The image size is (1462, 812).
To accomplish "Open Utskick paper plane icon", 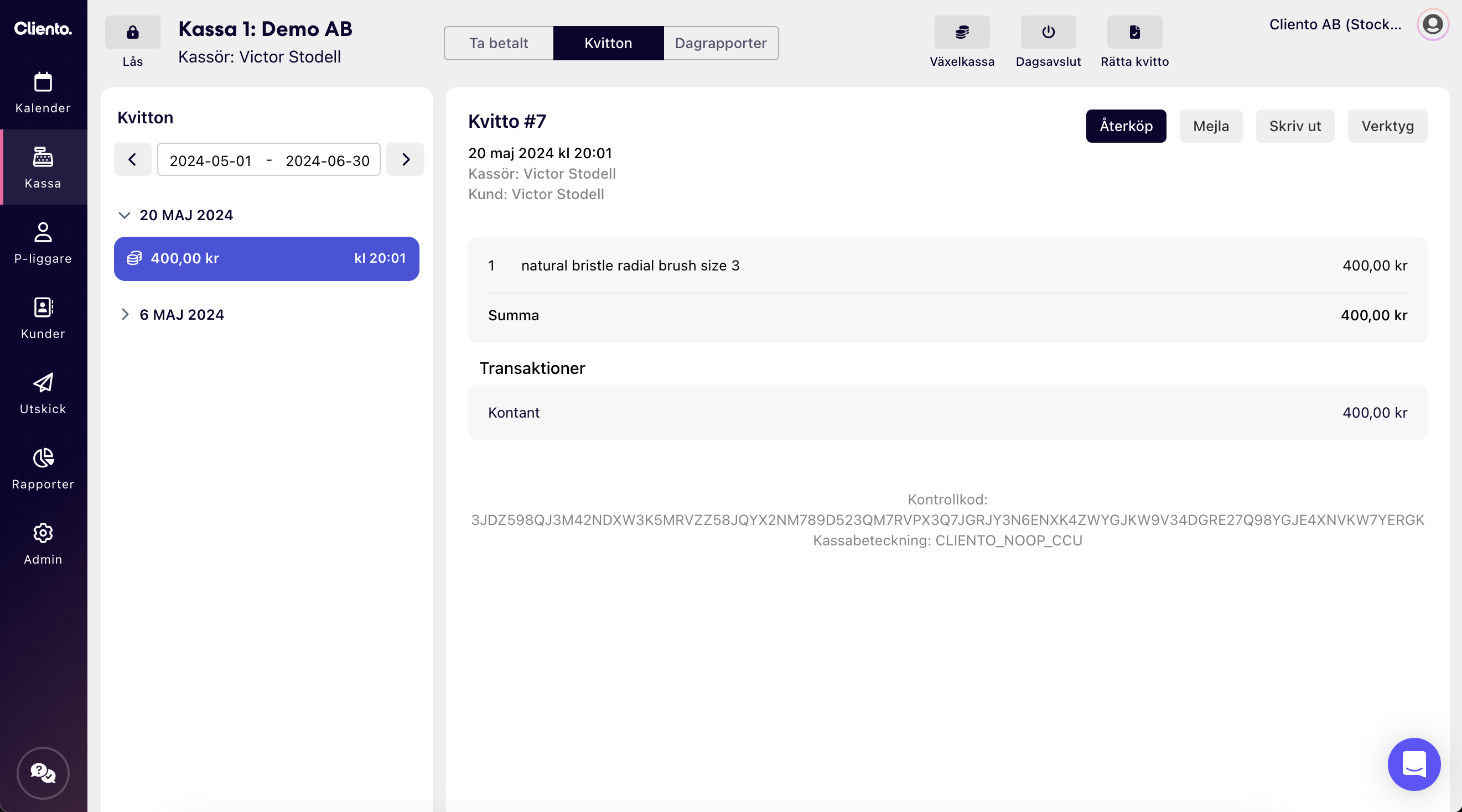I will (x=43, y=393).
